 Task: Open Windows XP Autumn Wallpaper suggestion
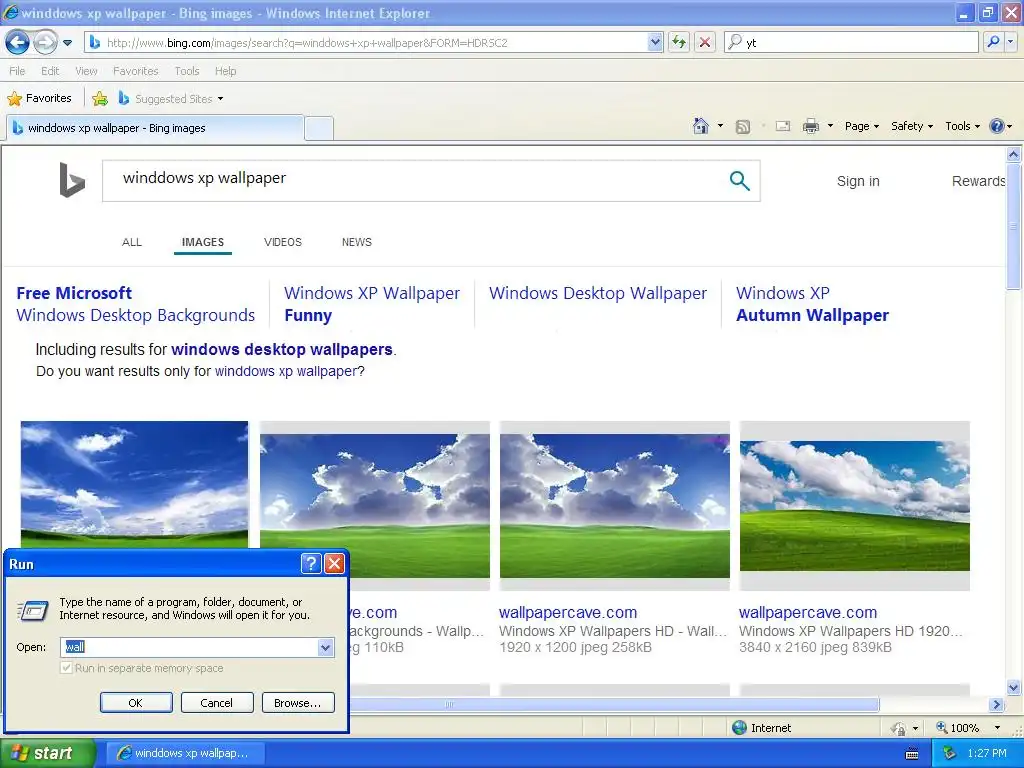tap(812, 304)
